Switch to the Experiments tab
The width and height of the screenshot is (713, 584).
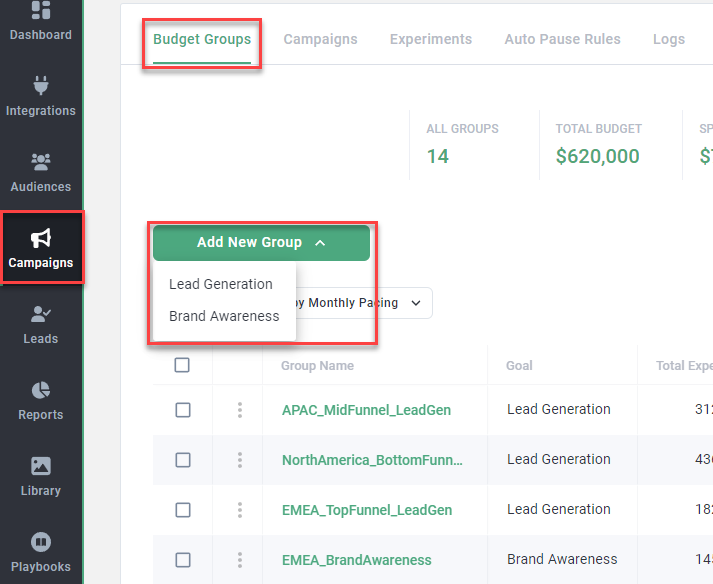[430, 39]
